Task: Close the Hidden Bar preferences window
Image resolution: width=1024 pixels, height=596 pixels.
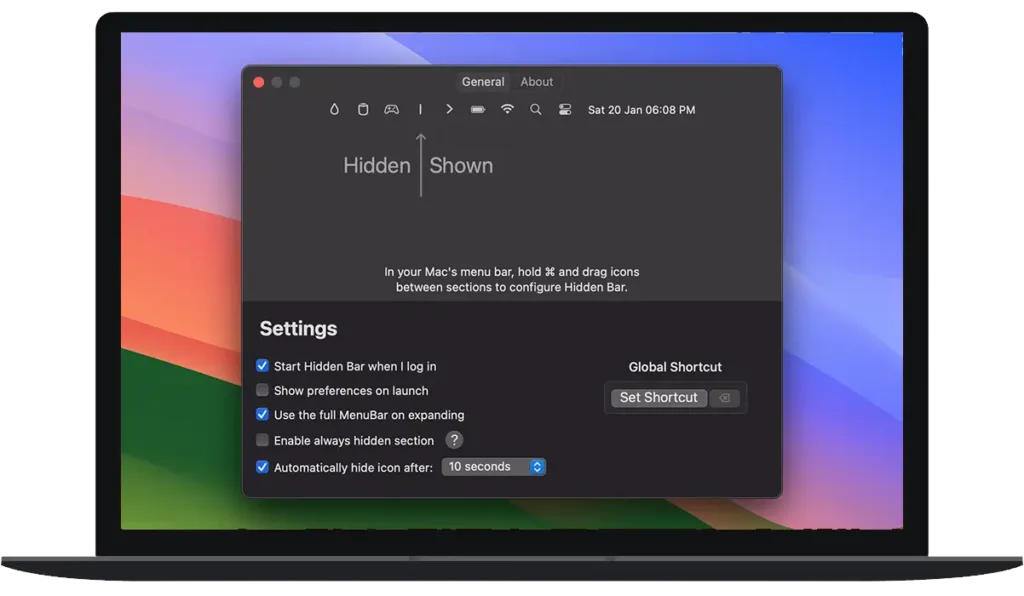Action: [x=259, y=82]
